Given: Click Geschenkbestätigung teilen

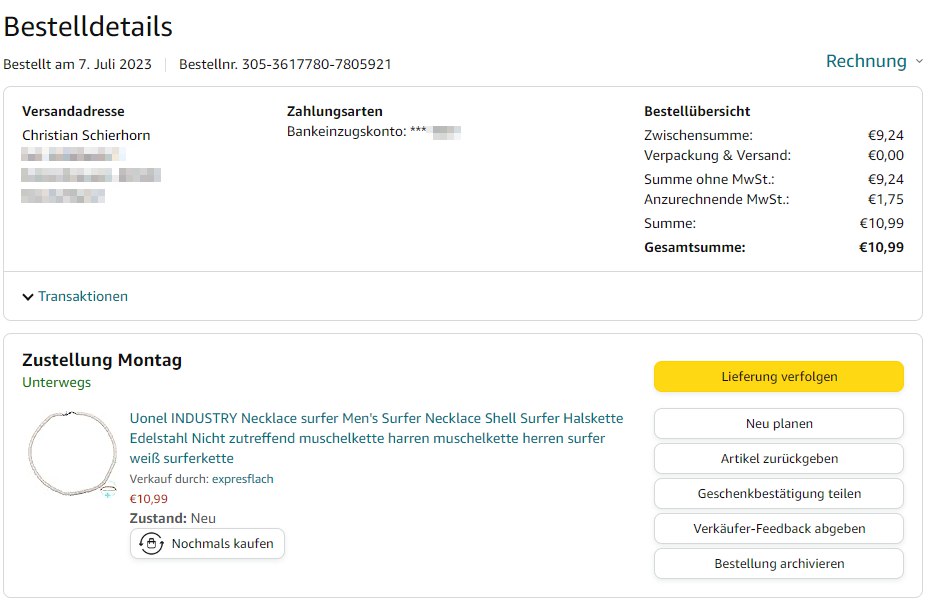Looking at the screenshot, I should pyautogui.click(x=778, y=494).
